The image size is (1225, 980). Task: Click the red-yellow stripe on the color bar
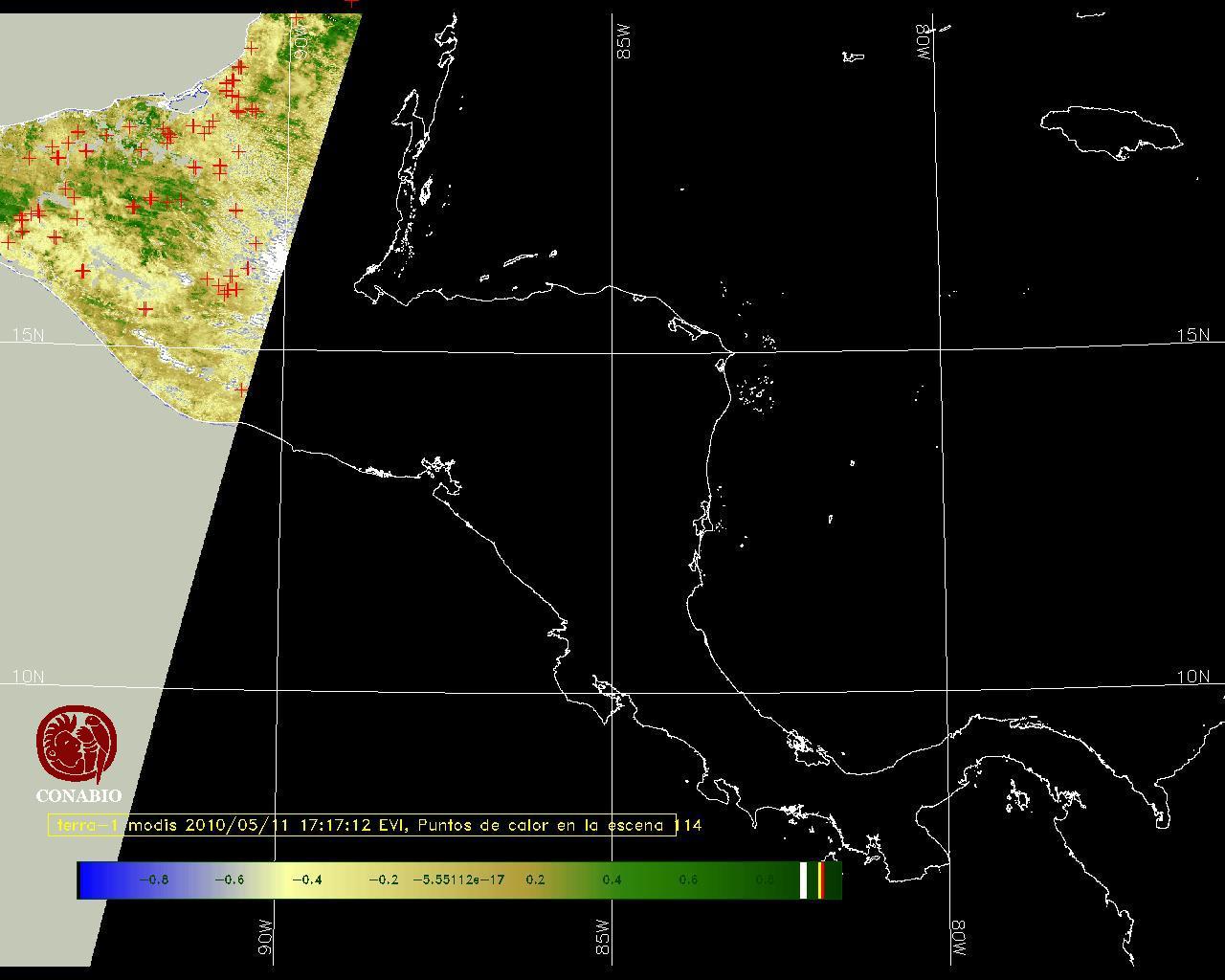(821, 880)
